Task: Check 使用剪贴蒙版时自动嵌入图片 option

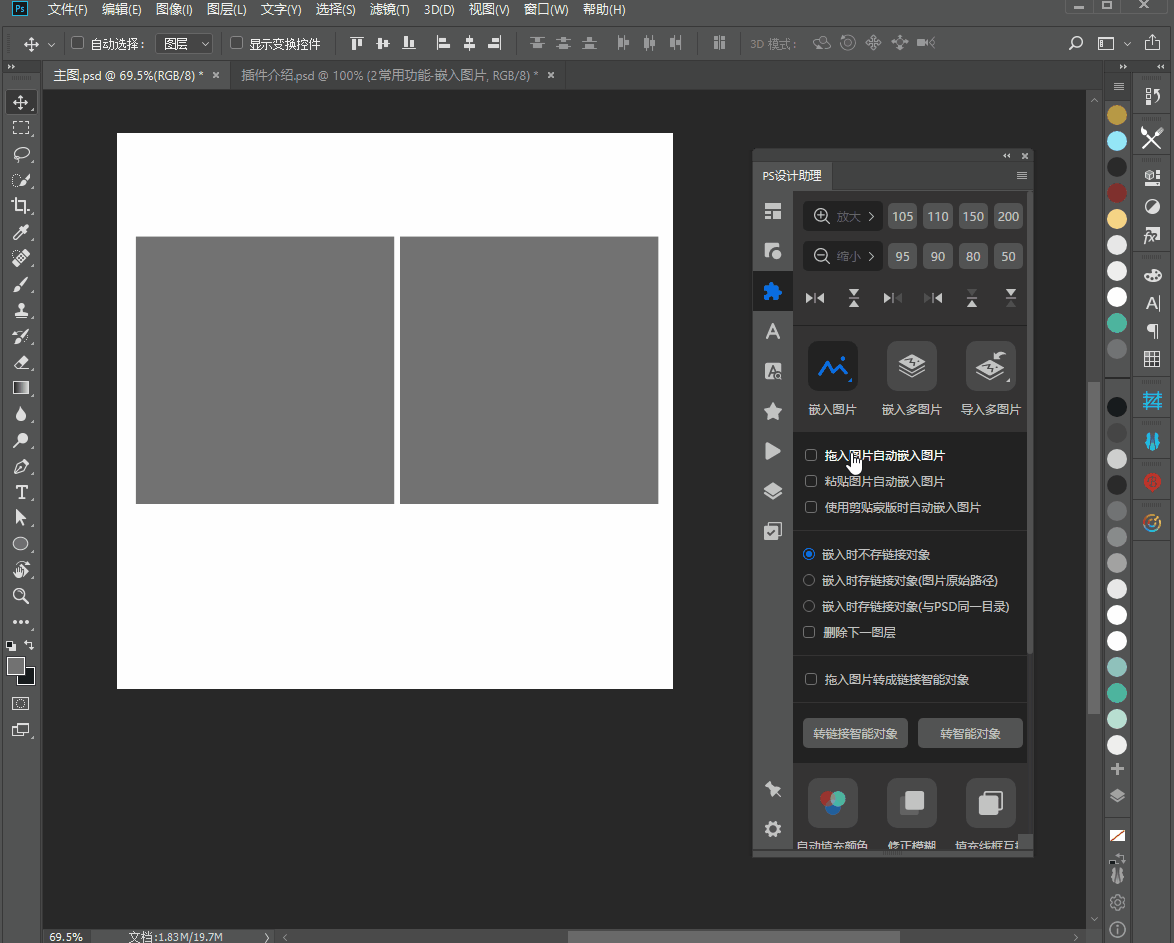Action: coord(811,507)
